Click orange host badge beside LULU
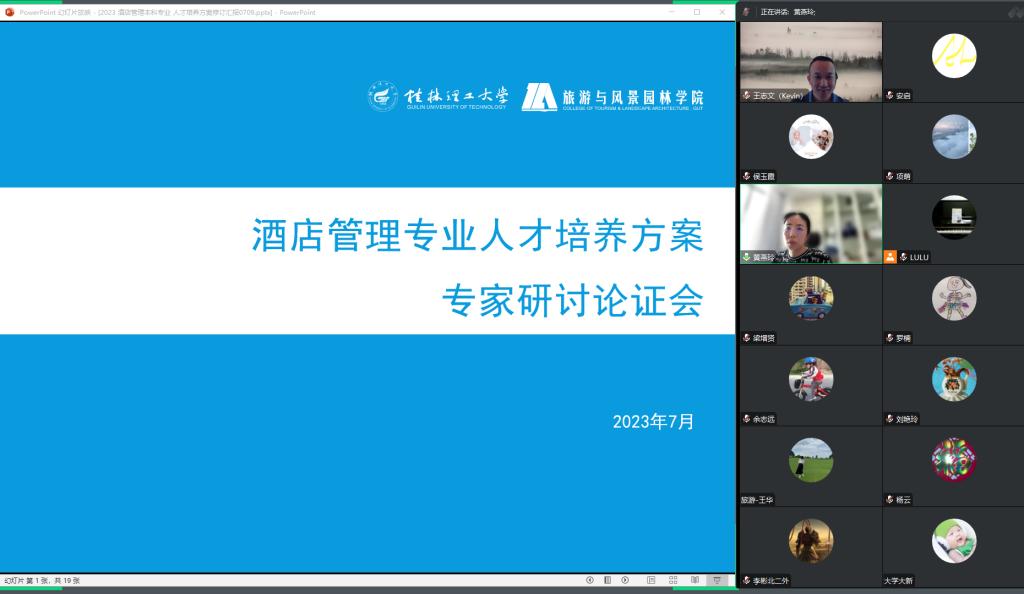Viewport: 1024px width, 594px height. tap(890, 257)
